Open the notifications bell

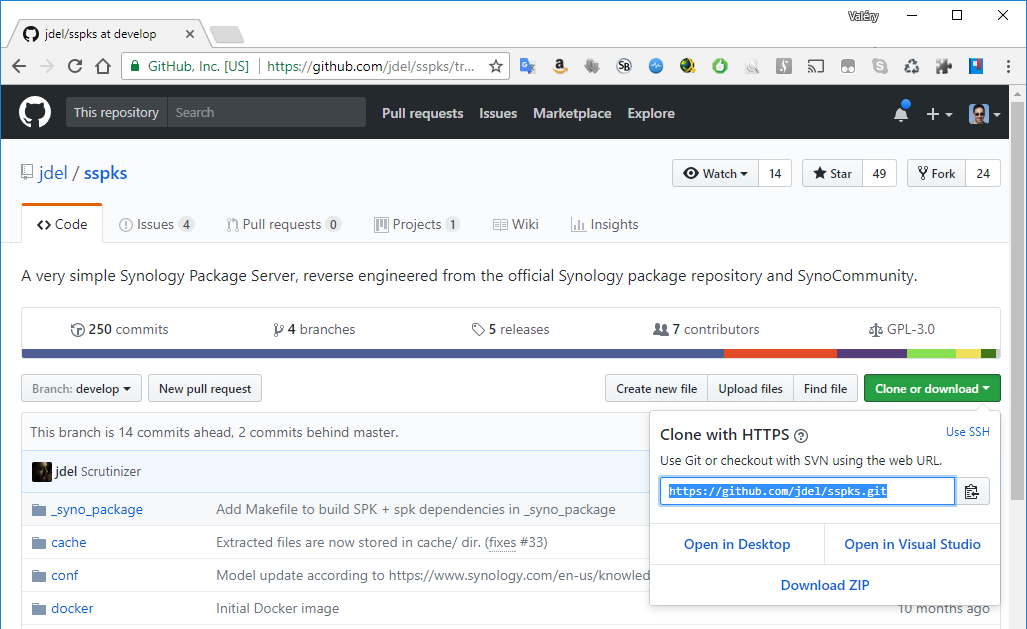click(x=901, y=113)
